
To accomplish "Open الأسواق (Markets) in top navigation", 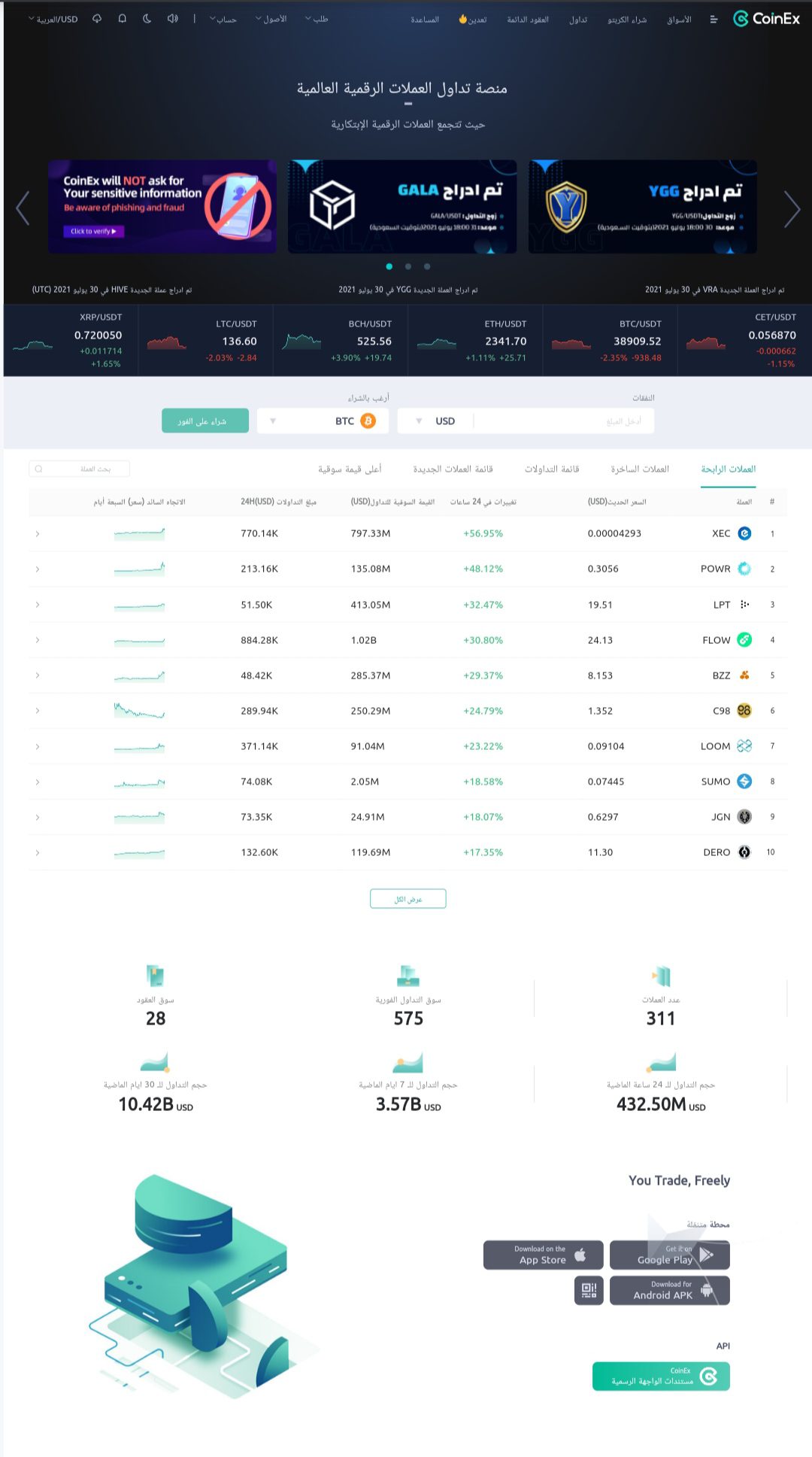I will tap(679, 20).
